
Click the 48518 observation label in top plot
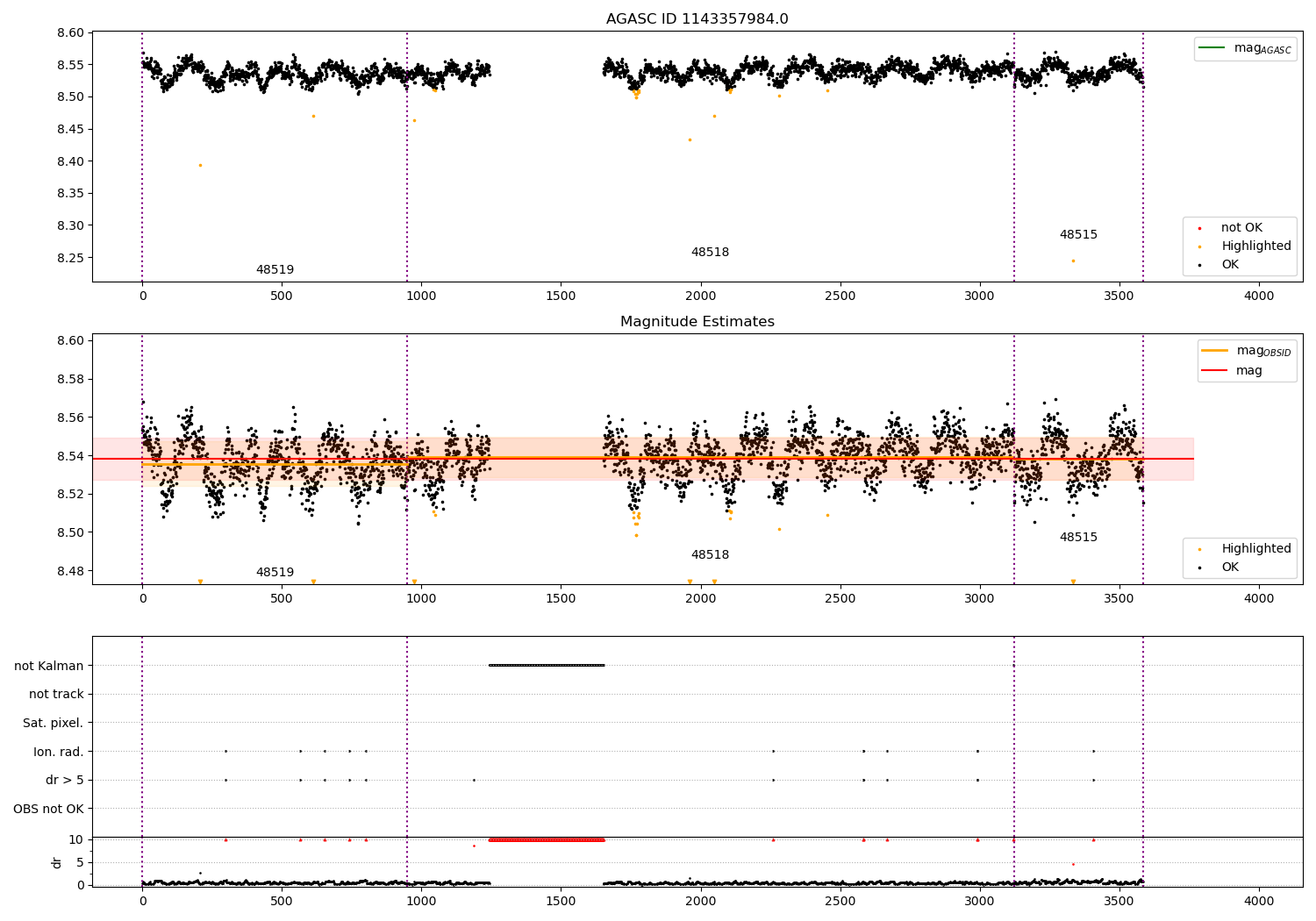coord(710,253)
